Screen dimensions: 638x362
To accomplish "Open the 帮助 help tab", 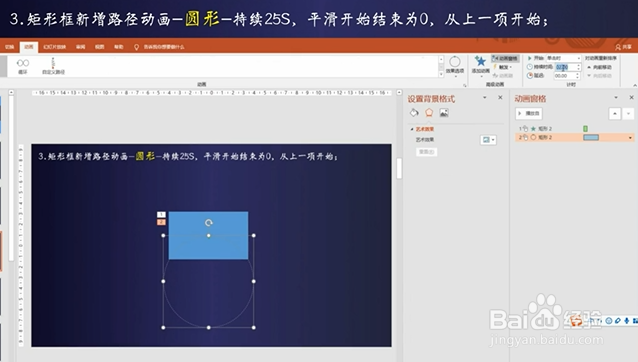I will coord(118,47).
